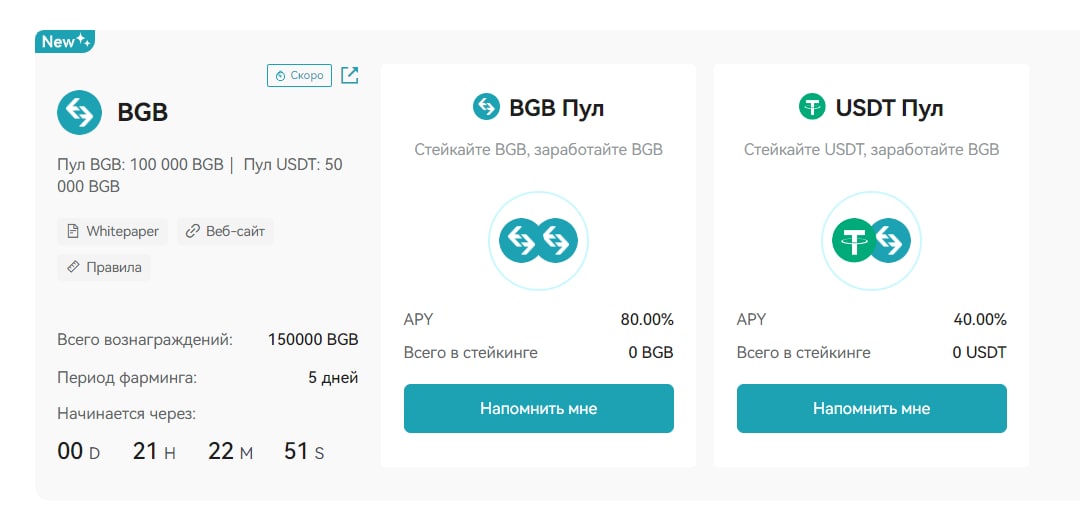
Task: Click the Правила ticket icon
Action: pyautogui.click(x=73, y=268)
